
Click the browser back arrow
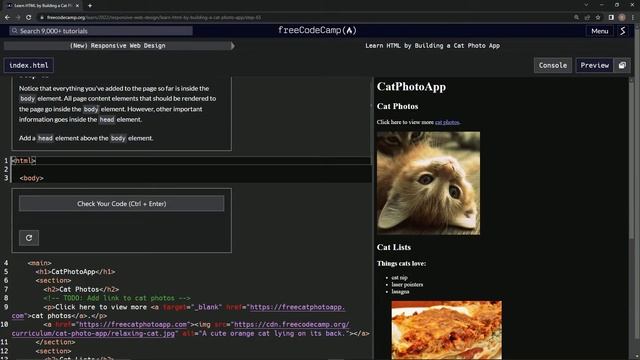[x=7, y=18]
